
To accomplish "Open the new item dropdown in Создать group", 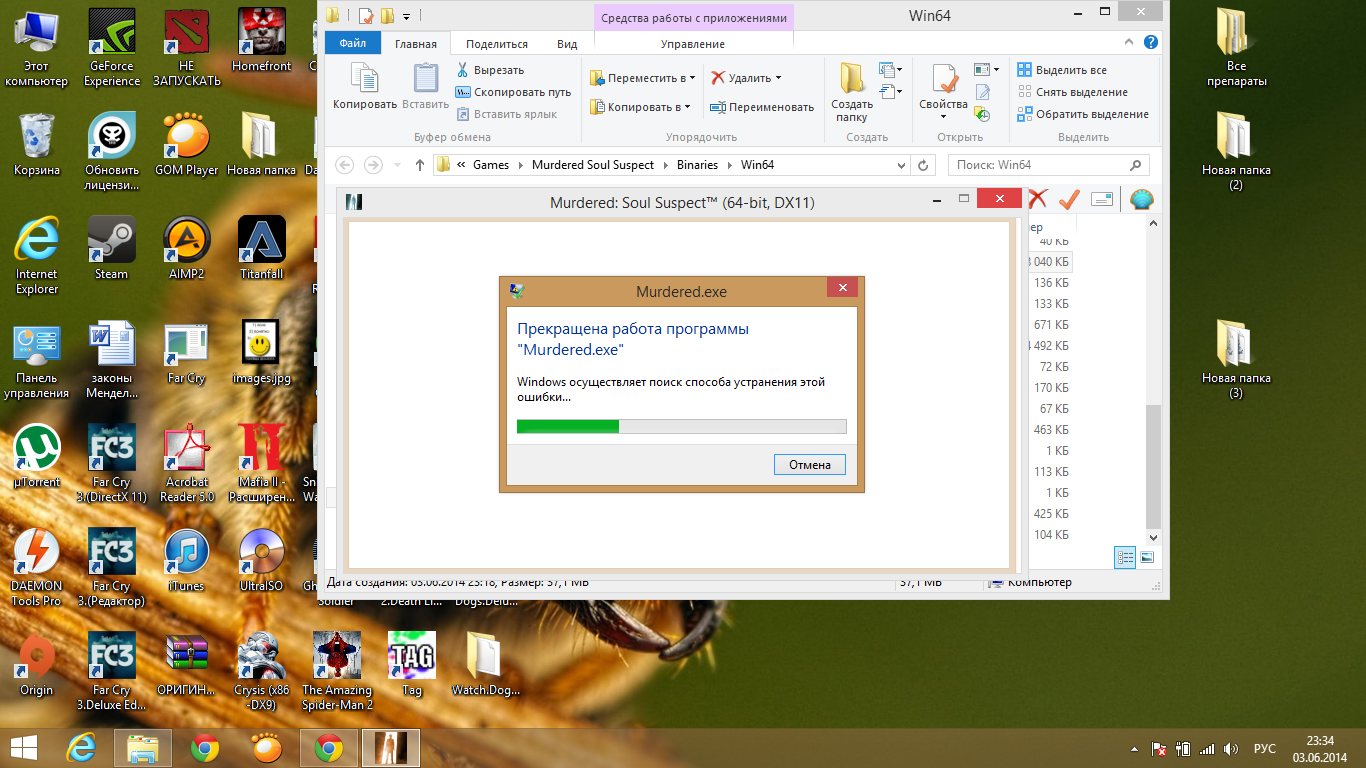I will click(890, 70).
